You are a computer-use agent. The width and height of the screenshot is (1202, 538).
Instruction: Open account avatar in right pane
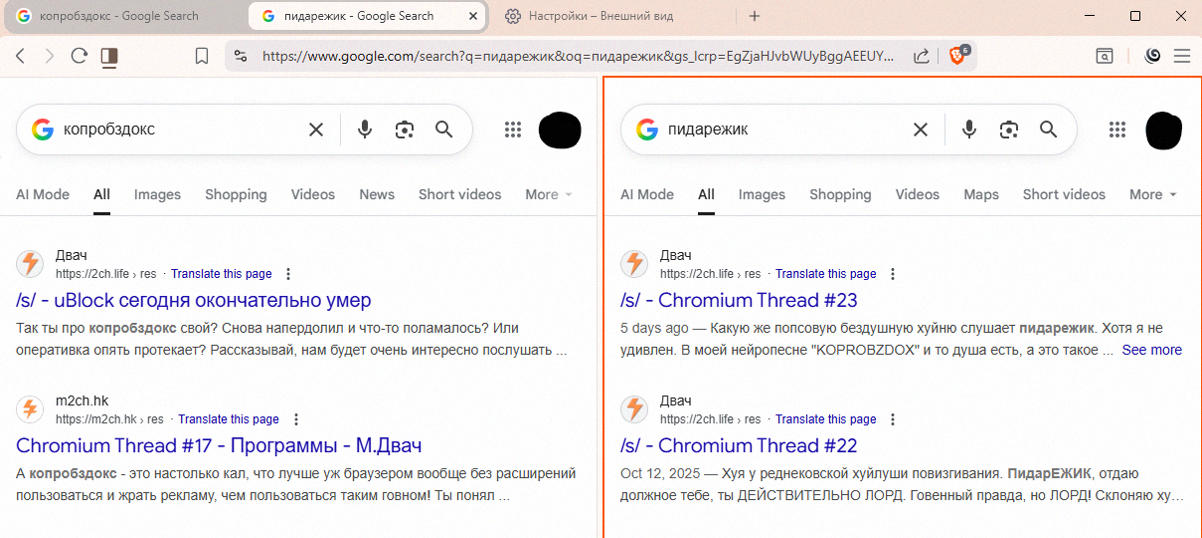coord(1164,131)
